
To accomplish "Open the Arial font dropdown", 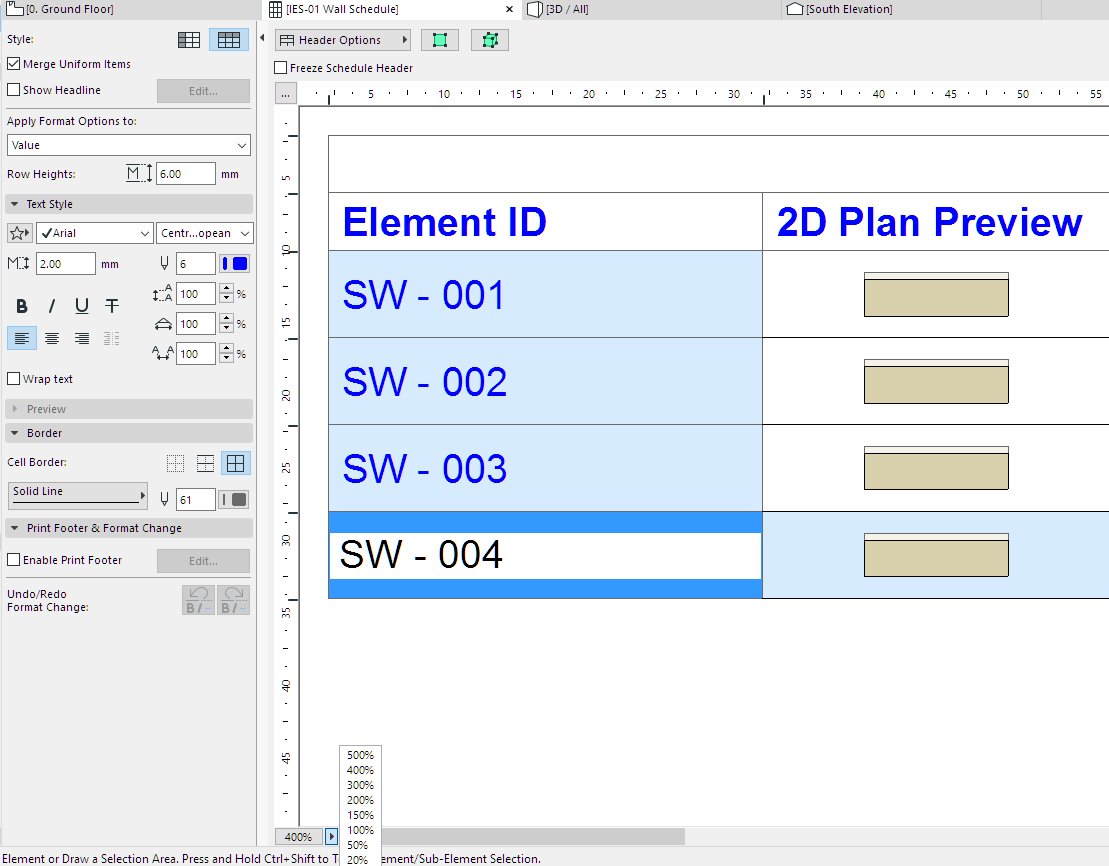I will pos(94,233).
